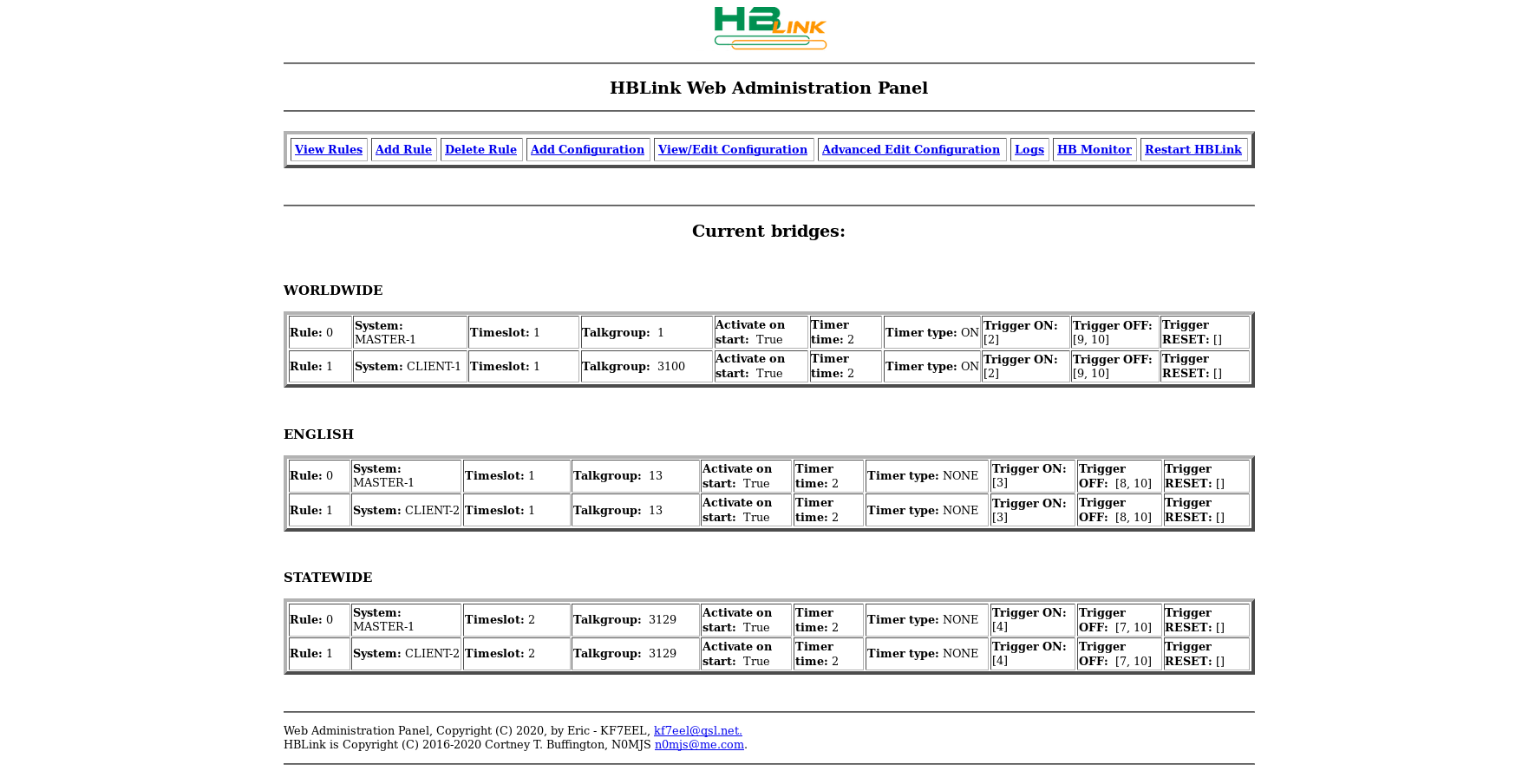Image resolution: width=1516 pixels, height=784 pixels.
Task: Select the ENGLISH bridge title
Action: point(318,434)
